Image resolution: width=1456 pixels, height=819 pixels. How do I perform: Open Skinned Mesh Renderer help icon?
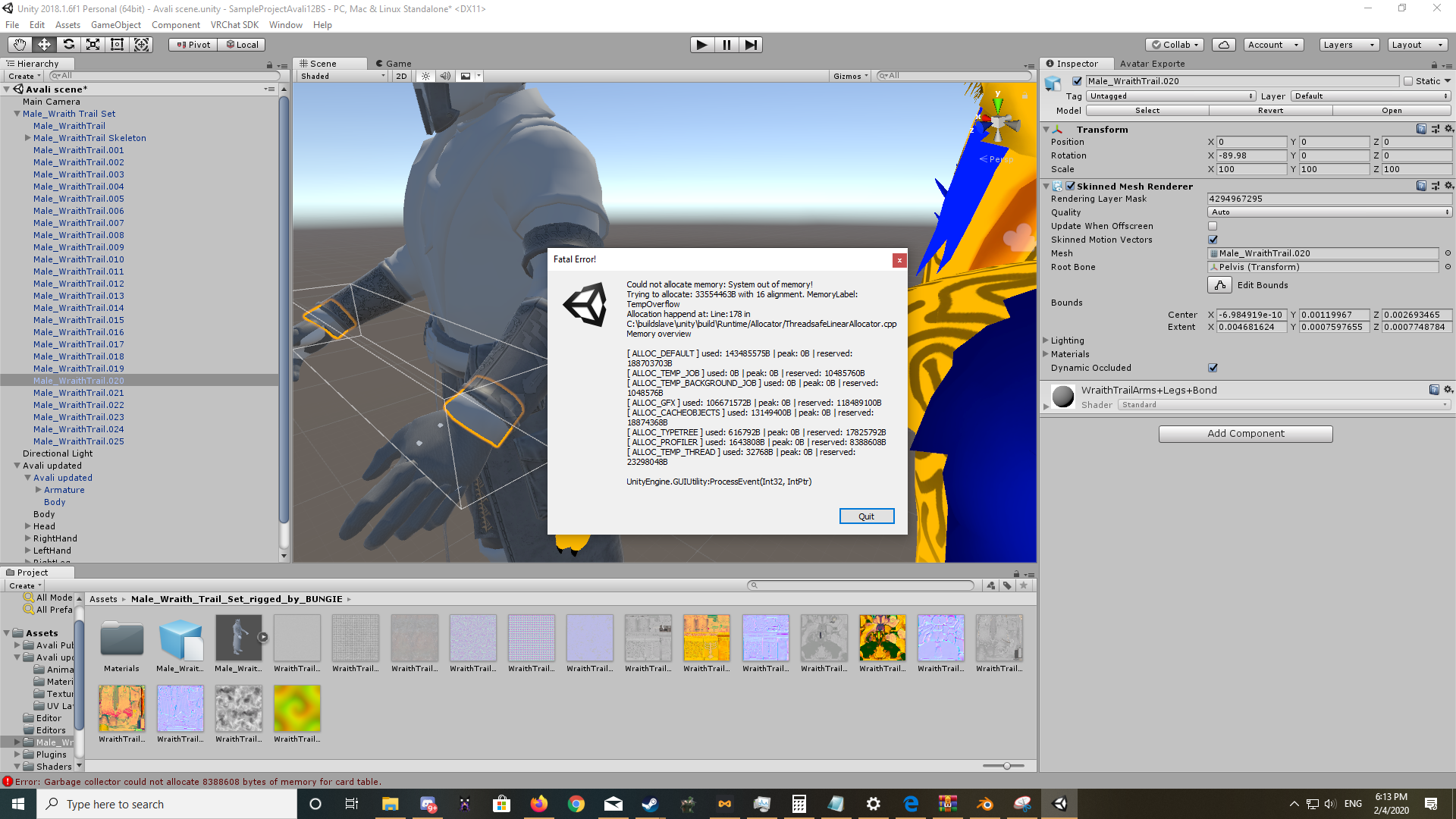coord(1421,186)
